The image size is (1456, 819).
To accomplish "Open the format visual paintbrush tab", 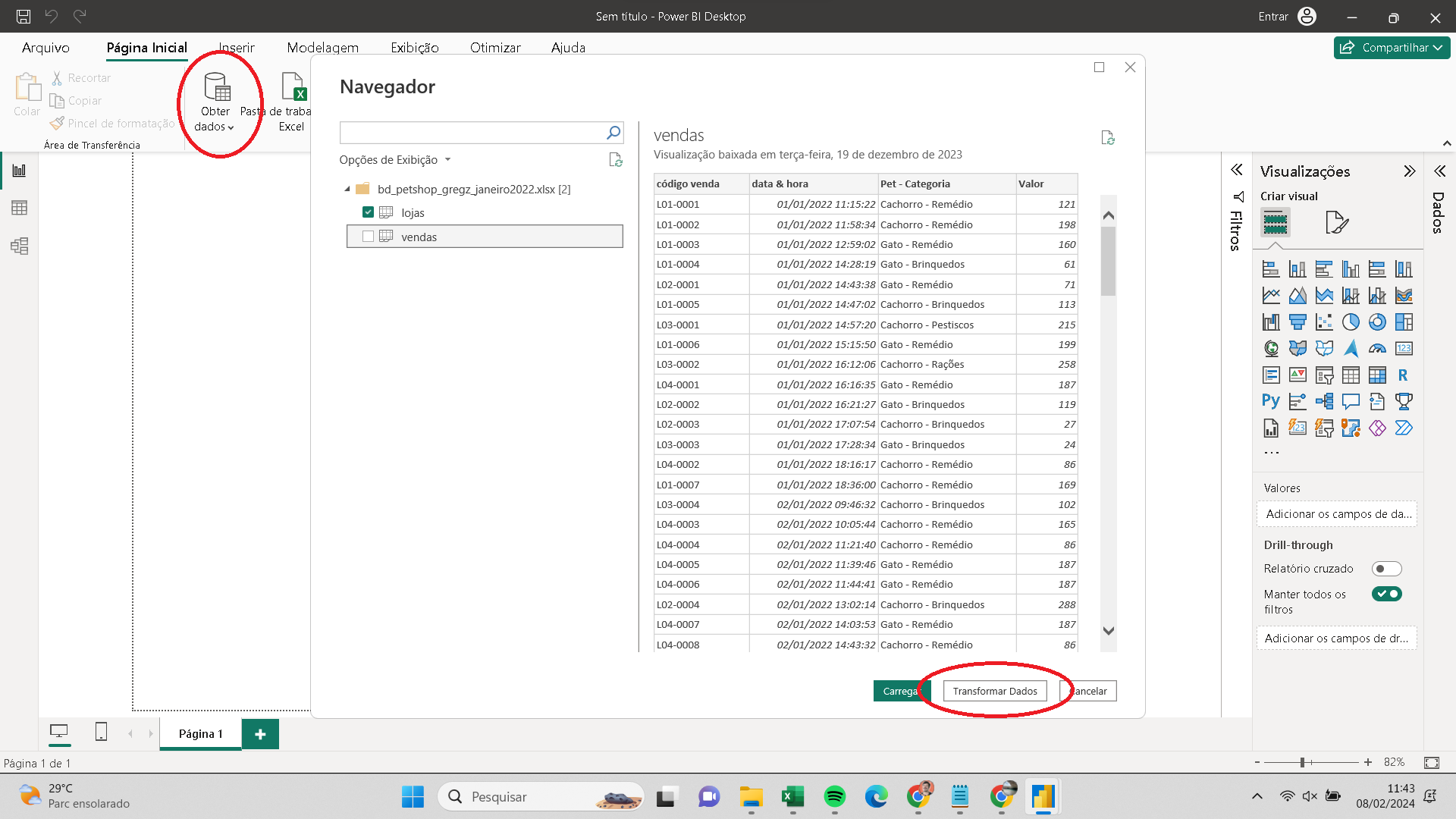I will pyautogui.click(x=1336, y=223).
